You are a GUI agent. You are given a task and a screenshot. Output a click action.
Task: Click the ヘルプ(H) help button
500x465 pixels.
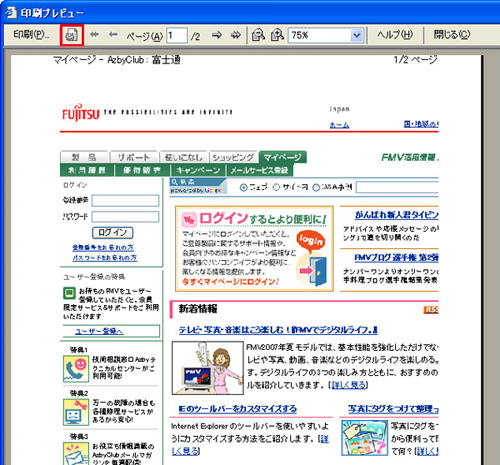pos(395,35)
